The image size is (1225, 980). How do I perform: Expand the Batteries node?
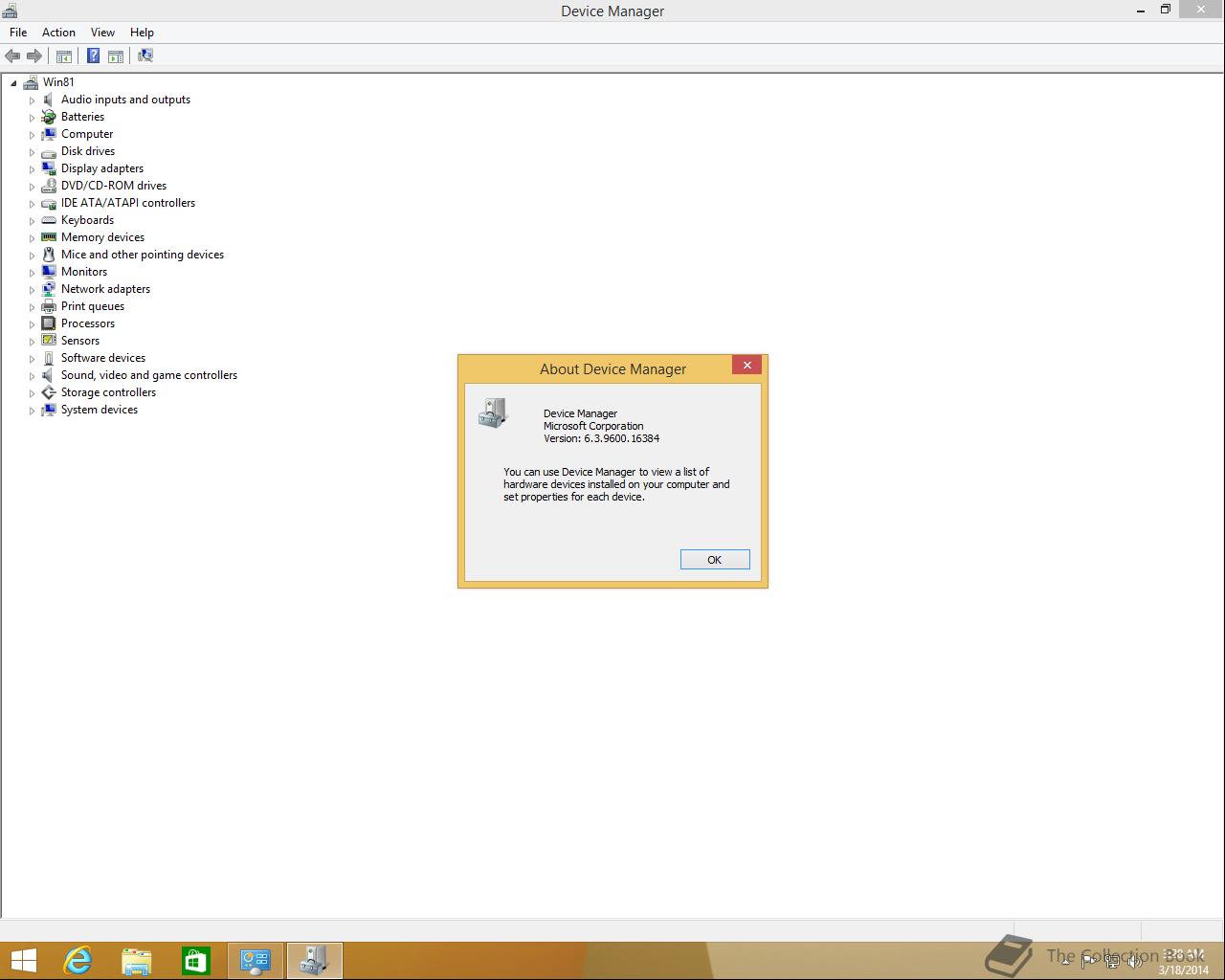pos(32,117)
